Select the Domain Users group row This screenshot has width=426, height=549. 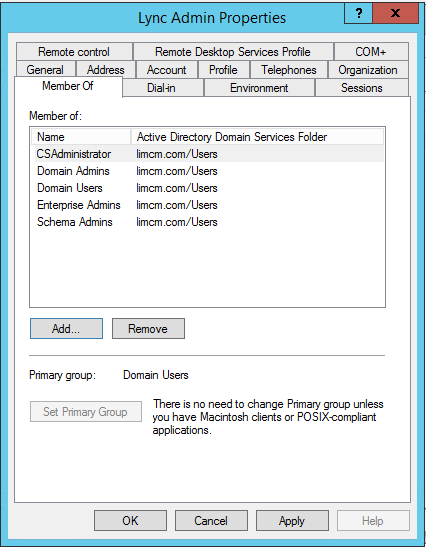[x=209, y=188]
